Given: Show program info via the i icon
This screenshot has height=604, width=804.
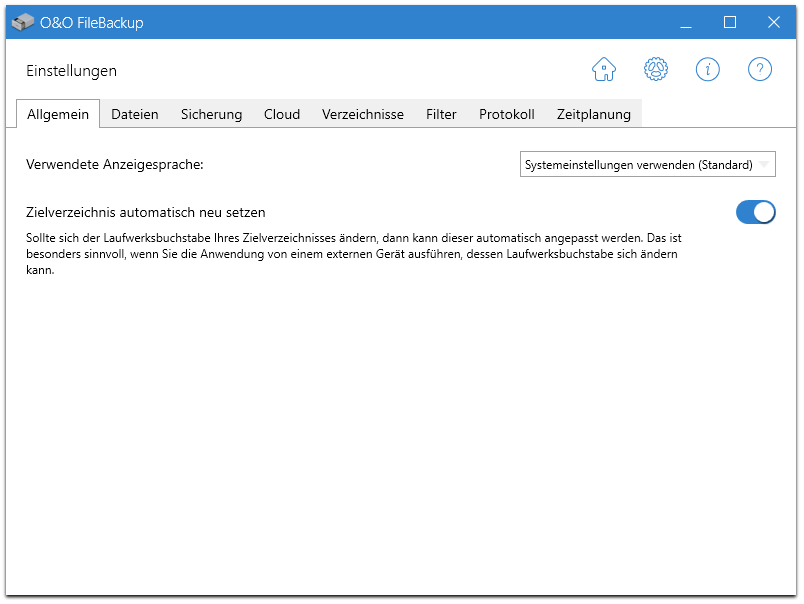Looking at the screenshot, I should [708, 69].
